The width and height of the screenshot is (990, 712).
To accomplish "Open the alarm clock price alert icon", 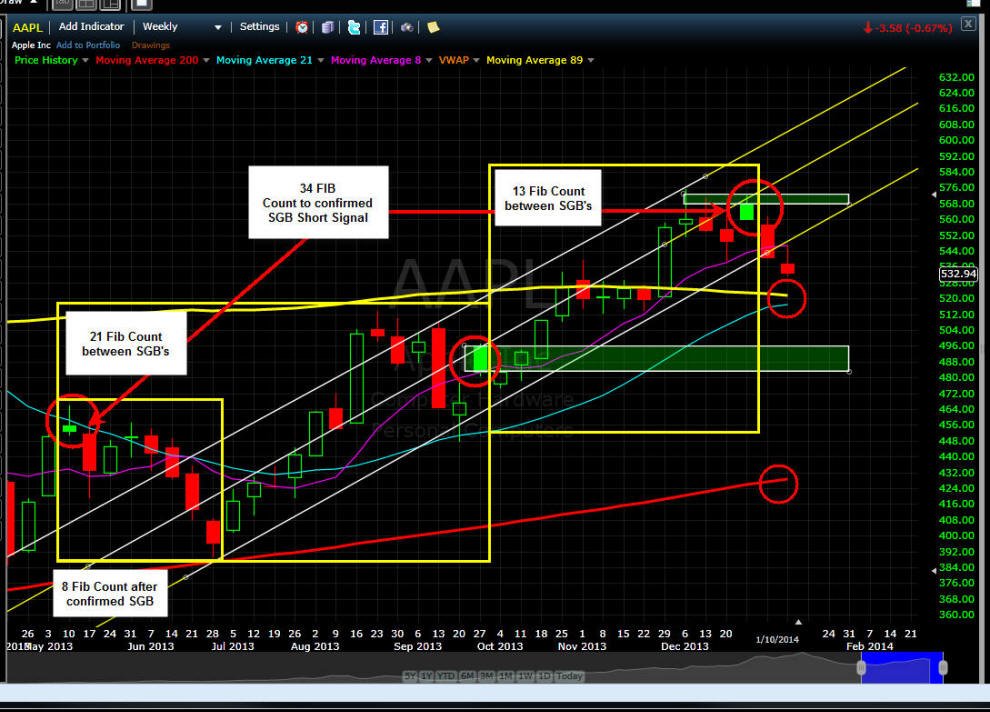I will (302, 27).
